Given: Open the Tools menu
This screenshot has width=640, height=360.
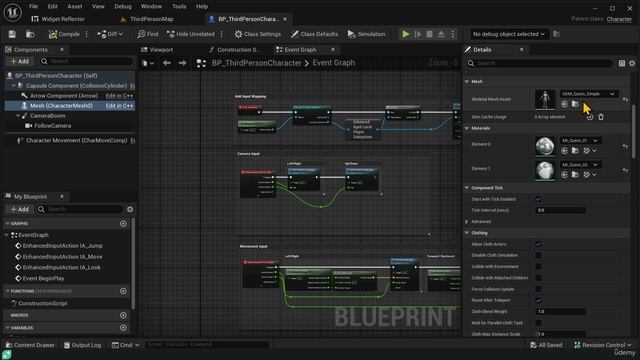Looking at the screenshot, I should click(x=179, y=7).
